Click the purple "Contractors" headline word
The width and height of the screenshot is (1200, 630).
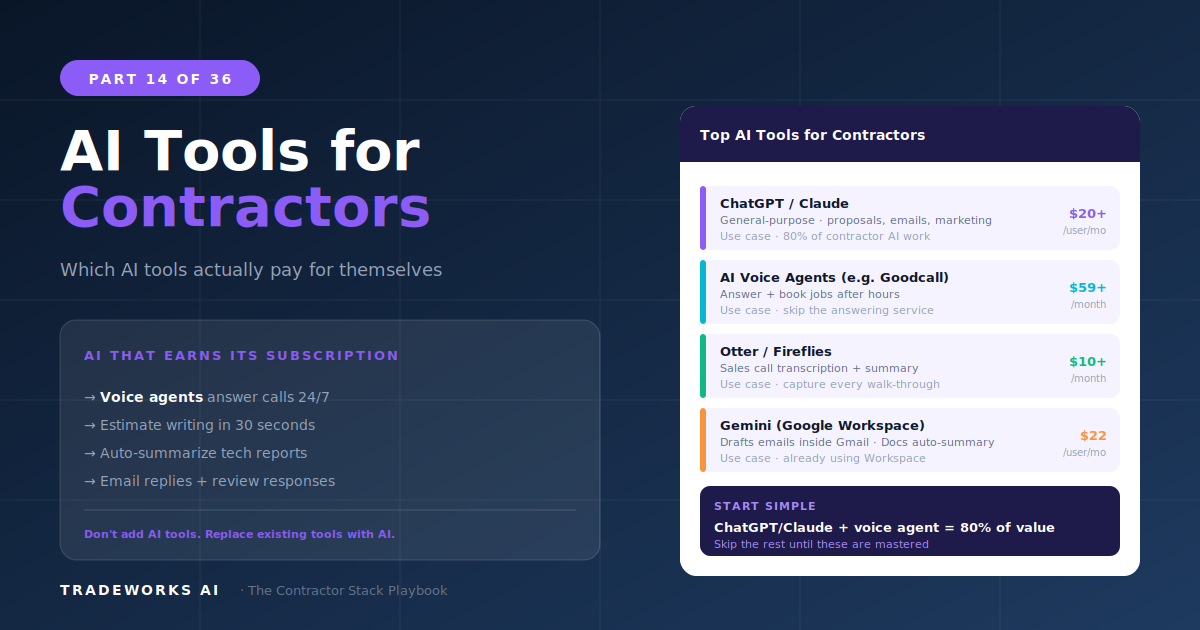(x=245, y=208)
